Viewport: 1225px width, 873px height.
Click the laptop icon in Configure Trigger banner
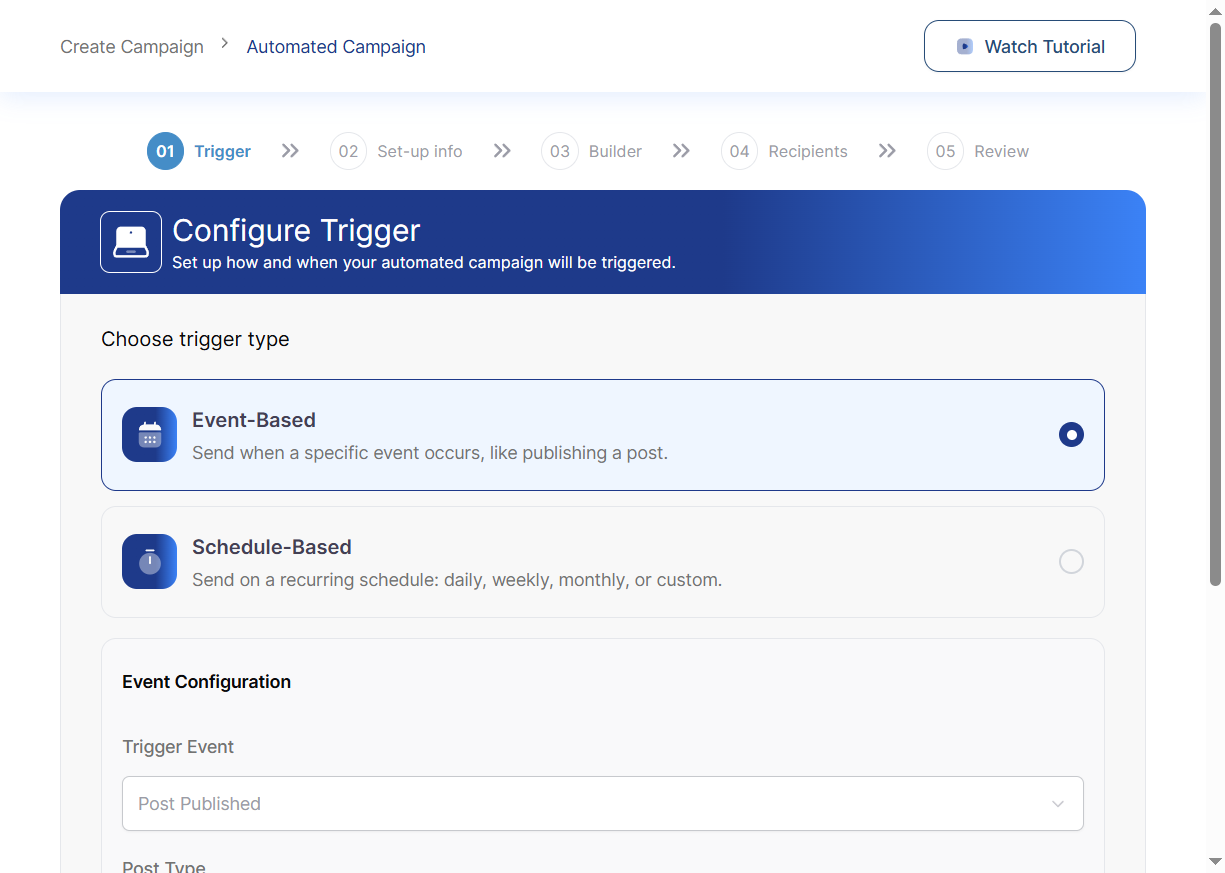pyautogui.click(x=130, y=241)
